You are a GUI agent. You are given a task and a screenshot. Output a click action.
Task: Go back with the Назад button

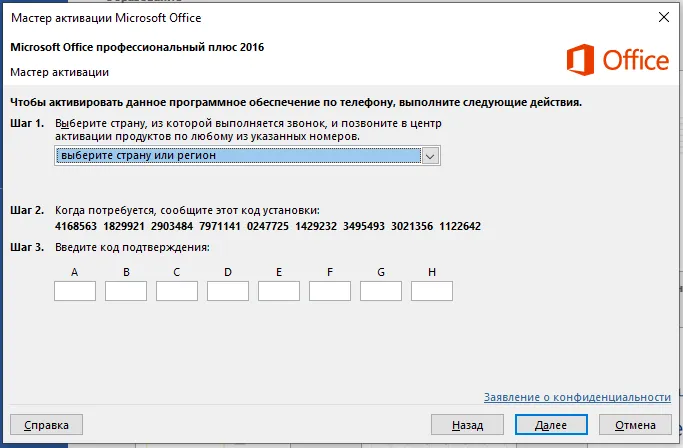pos(467,425)
